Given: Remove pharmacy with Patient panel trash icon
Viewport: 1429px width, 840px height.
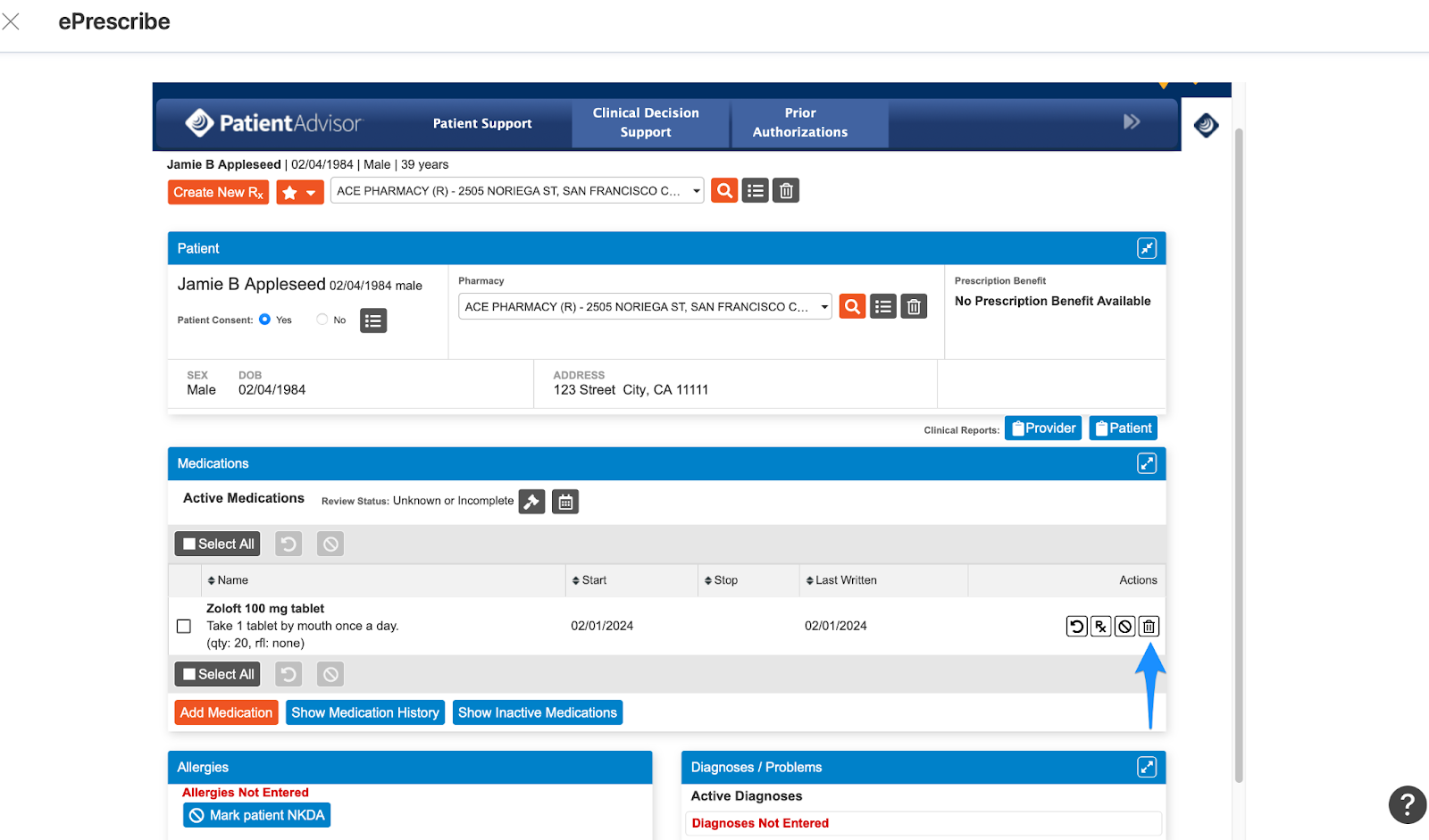Looking at the screenshot, I should pos(914,306).
